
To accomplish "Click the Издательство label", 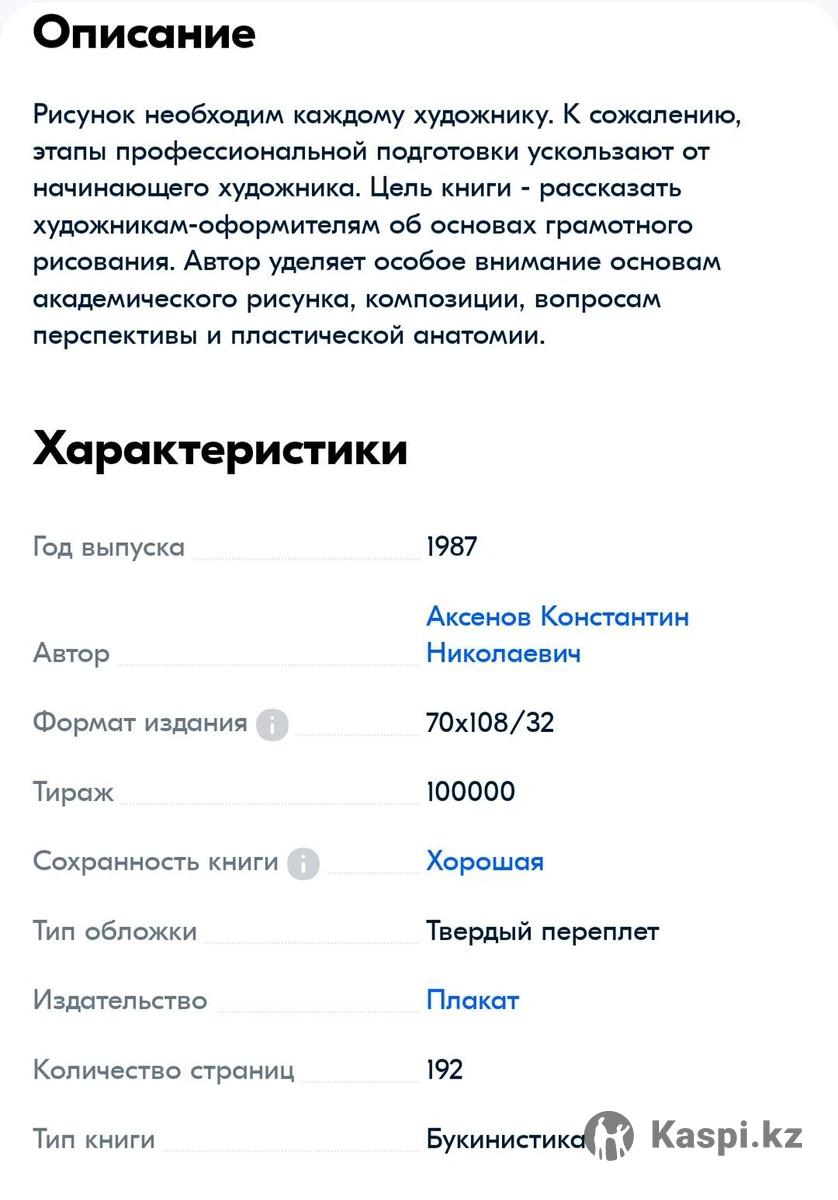I will tap(120, 1001).
